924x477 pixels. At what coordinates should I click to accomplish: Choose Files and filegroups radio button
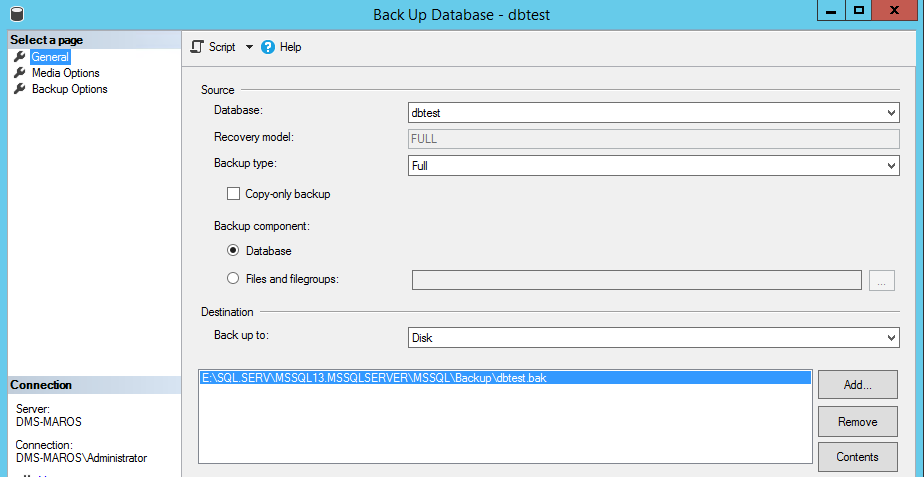click(234, 279)
